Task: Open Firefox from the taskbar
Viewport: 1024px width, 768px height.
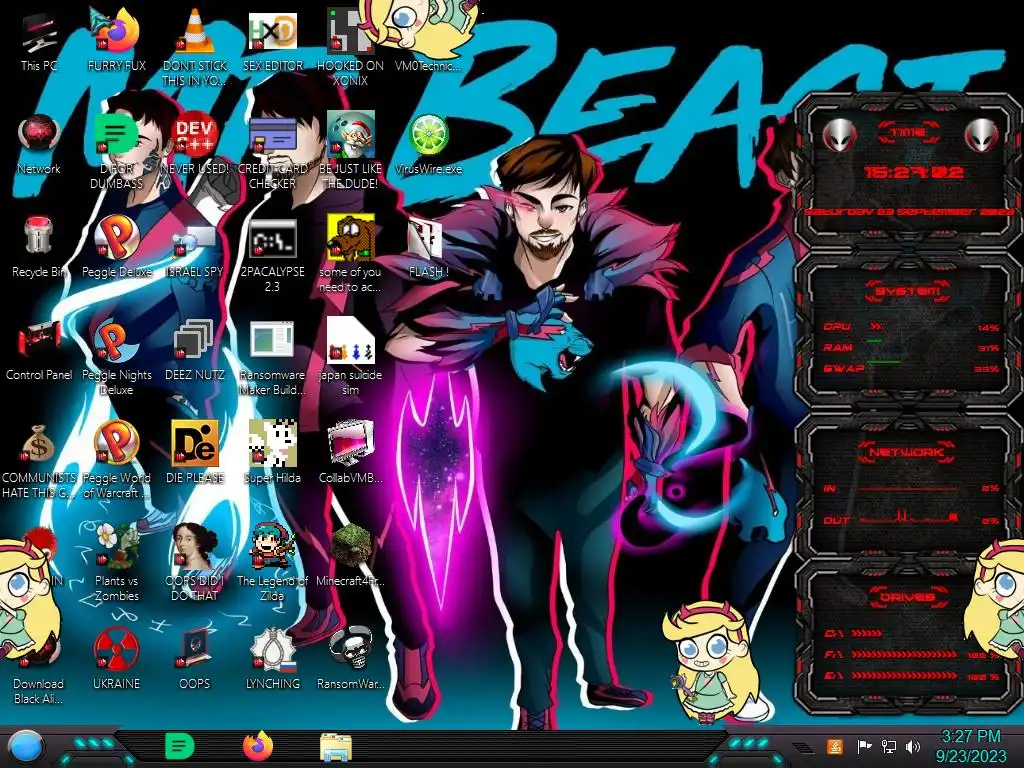Action: click(x=258, y=746)
